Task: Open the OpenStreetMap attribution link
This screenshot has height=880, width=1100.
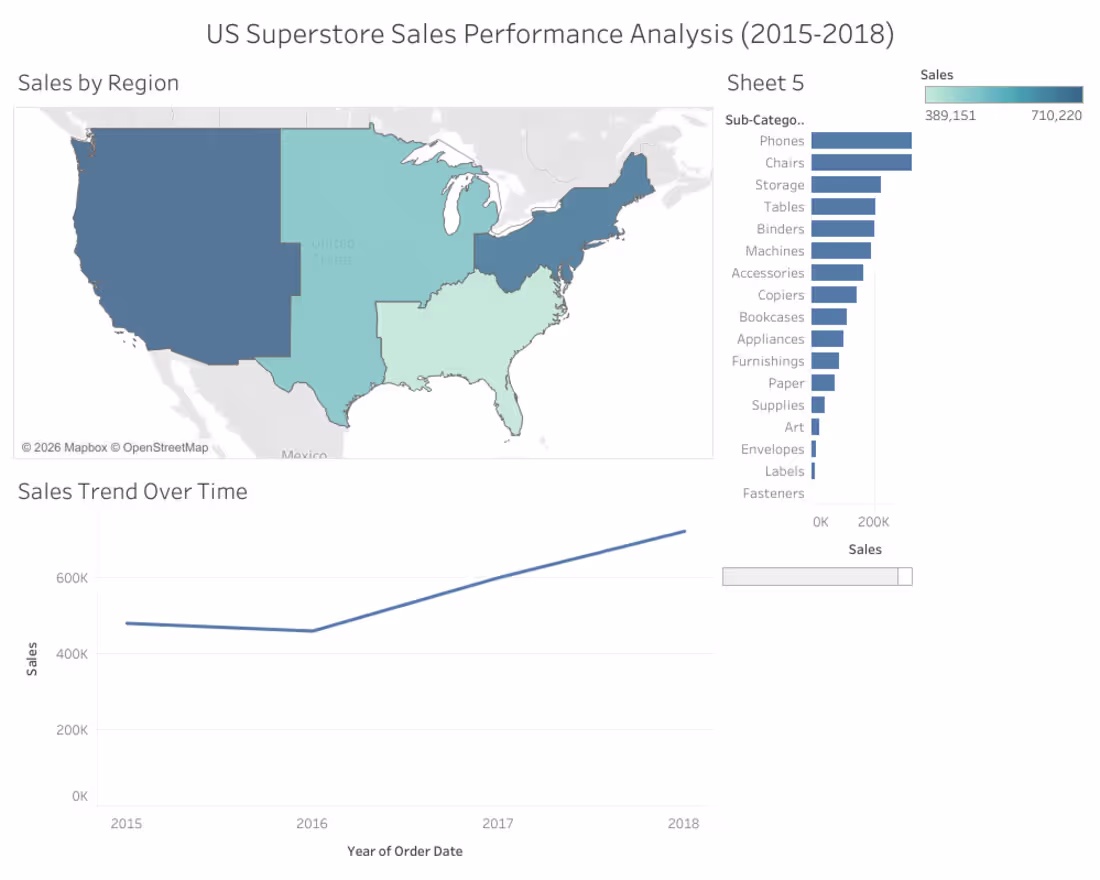Action: pyautogui.click(x=166, y=448)
